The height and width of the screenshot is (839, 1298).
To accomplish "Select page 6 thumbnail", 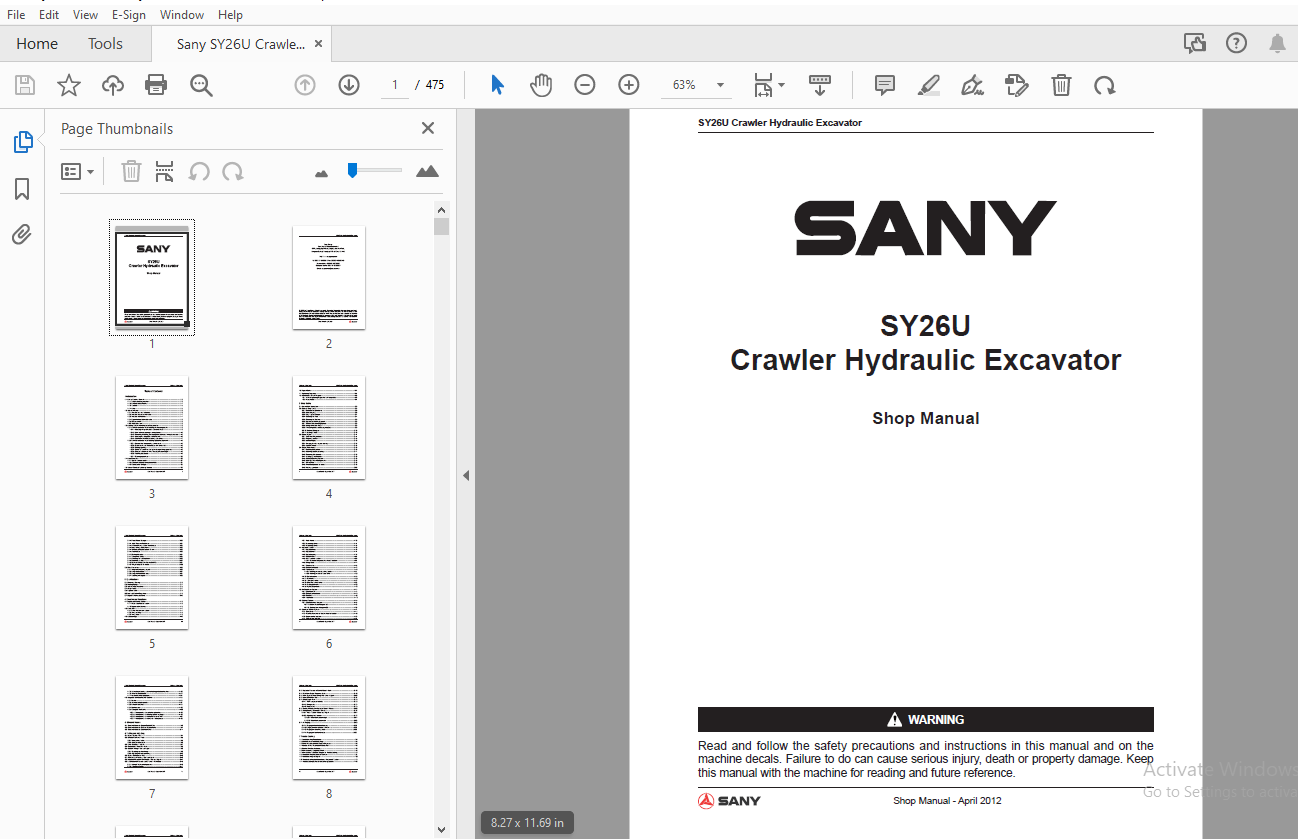I will pos(329,577).
